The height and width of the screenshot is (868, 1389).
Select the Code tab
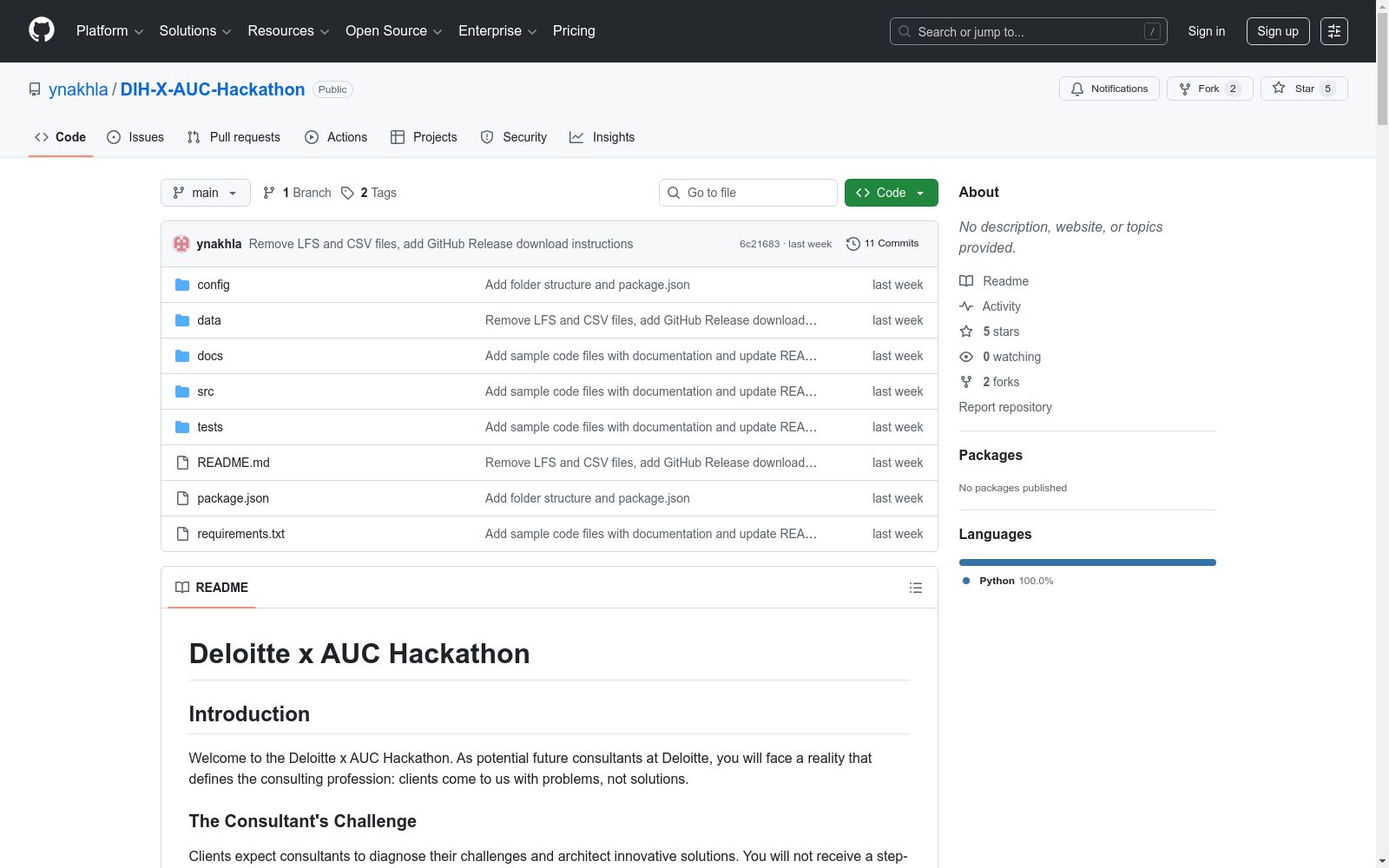[x=61, y=137]
